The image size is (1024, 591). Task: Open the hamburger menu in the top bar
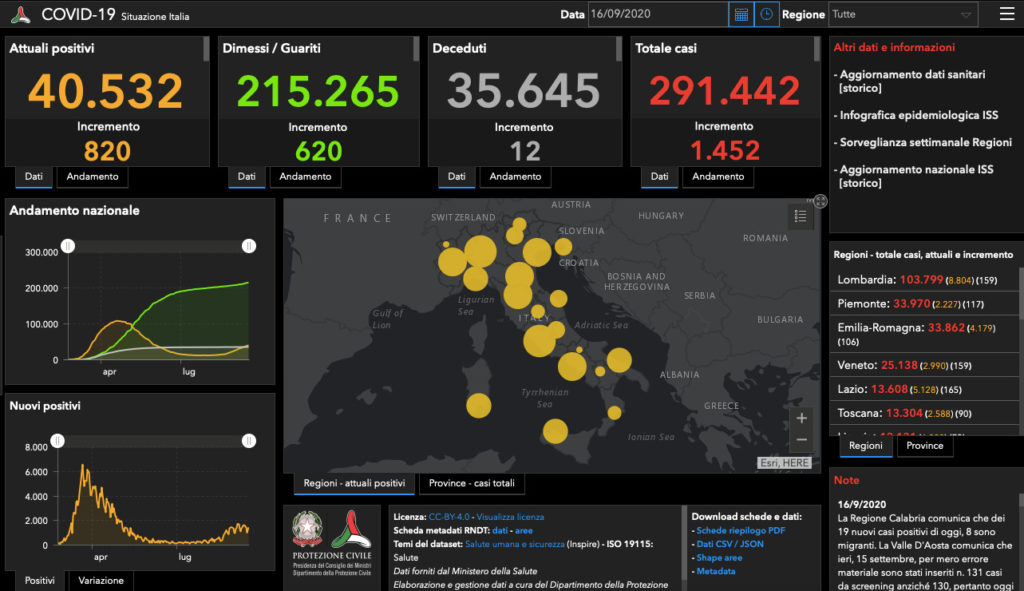pos(1006,14)
